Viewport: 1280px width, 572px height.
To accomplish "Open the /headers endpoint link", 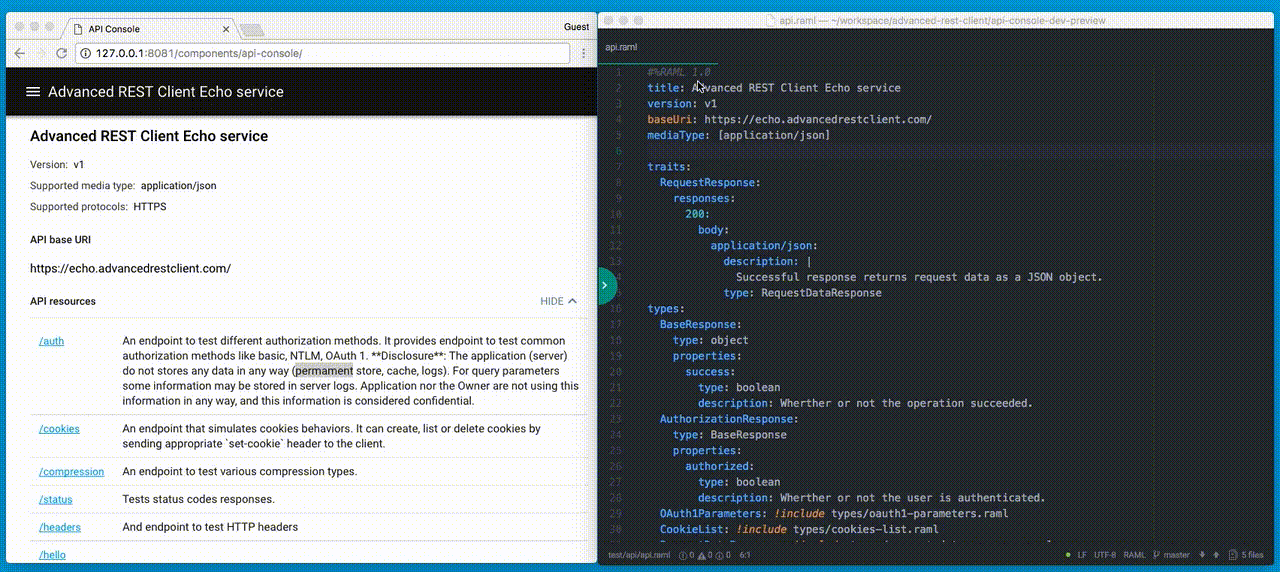I will coord(60,527).
